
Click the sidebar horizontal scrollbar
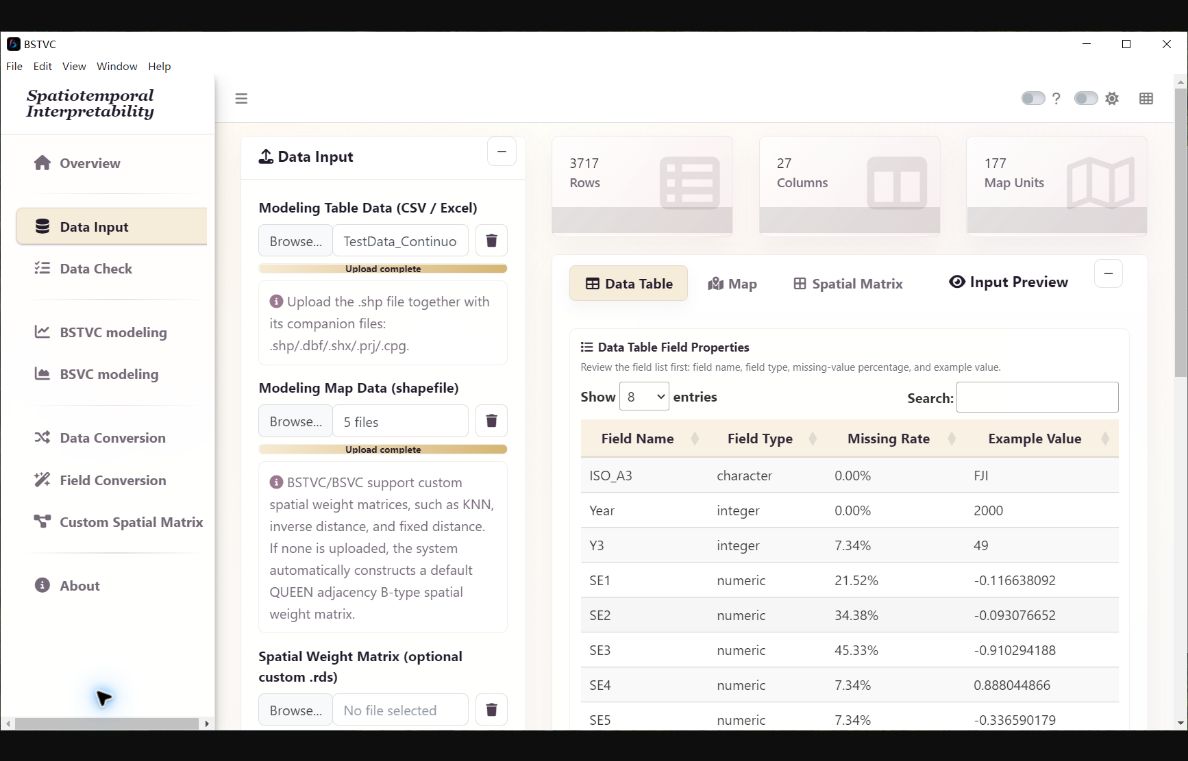tap(107, 724)
